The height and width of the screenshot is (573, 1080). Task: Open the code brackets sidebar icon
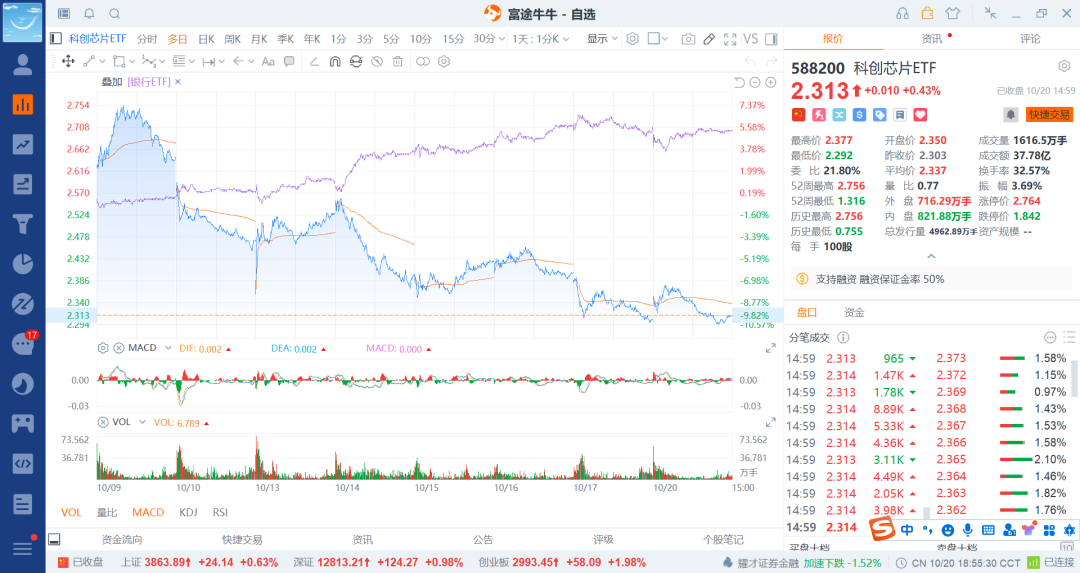pos(23,463)
